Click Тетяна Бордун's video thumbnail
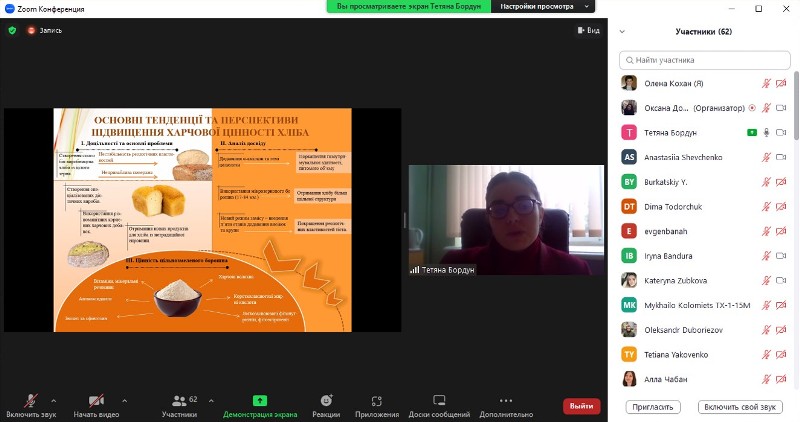 point(506,220)
